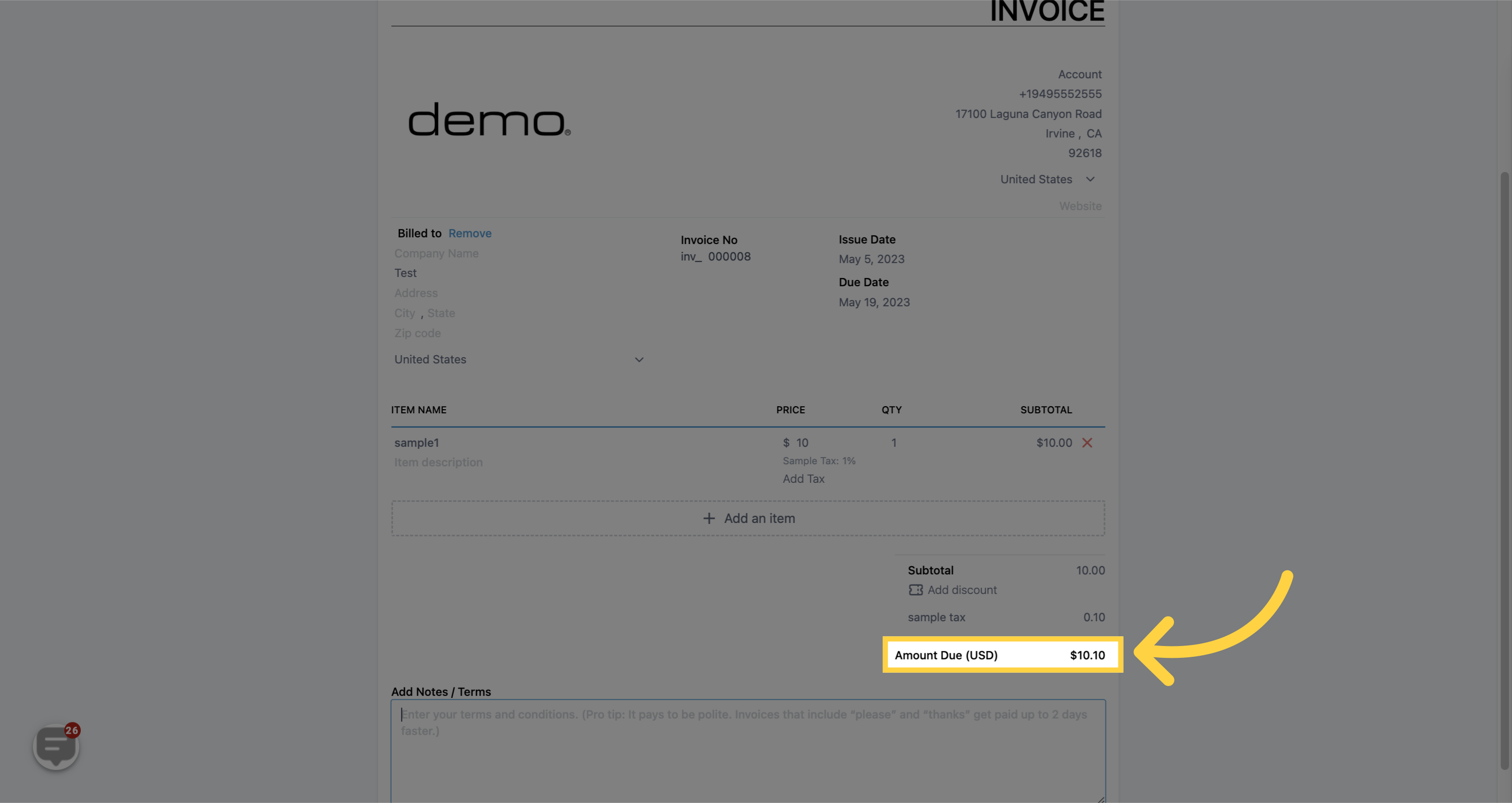The width and height of the screenshot is (1512, 803).
Task: Click the price value 10
Action: click(x=802, y=443)
